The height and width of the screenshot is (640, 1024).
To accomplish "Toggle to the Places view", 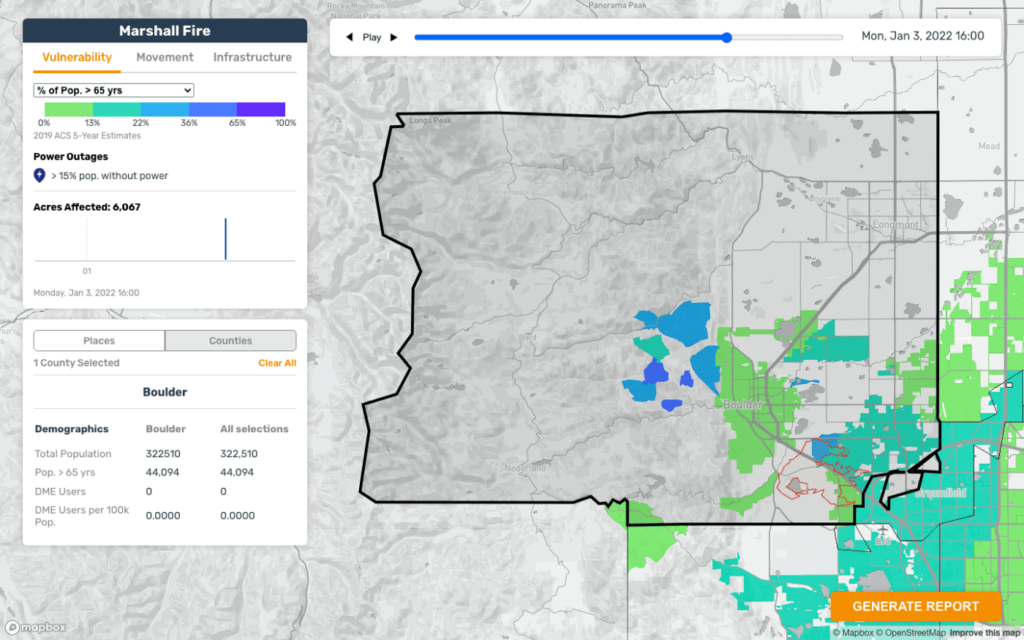I will pyautogui.click(x=99, y=341).
